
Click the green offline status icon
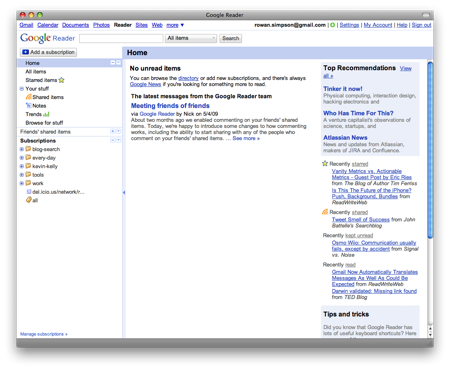(x=332, y=25)
